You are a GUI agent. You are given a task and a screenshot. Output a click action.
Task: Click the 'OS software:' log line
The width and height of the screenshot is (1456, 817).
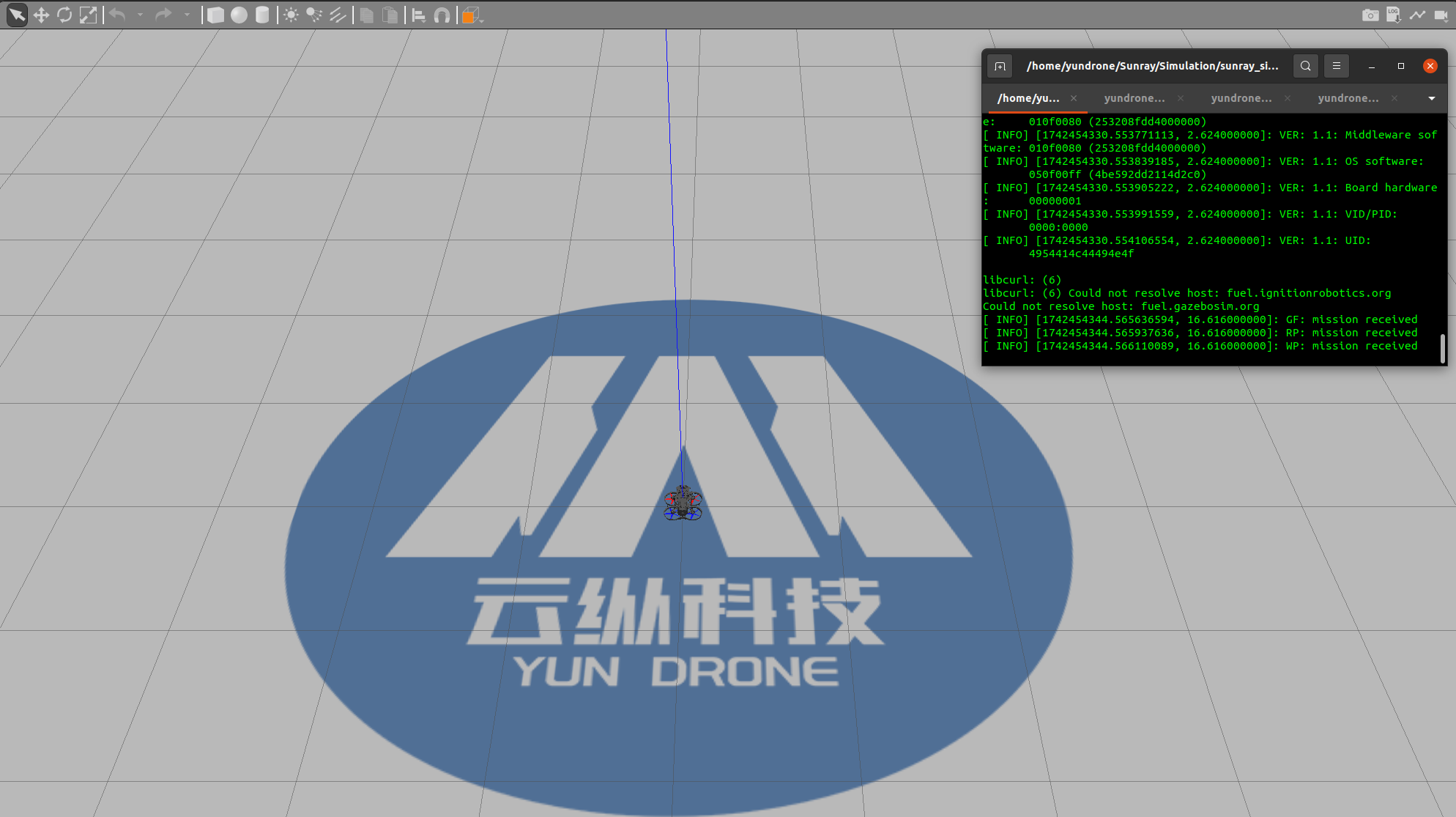[x=1203, y=161]
